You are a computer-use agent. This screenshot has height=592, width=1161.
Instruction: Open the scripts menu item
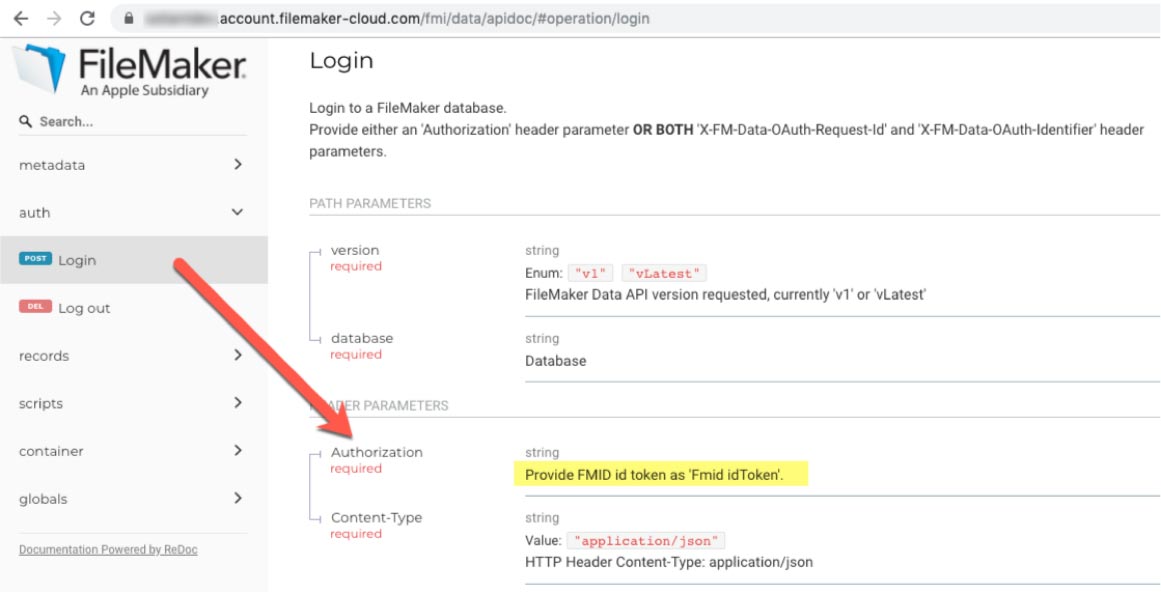[133, 403]
